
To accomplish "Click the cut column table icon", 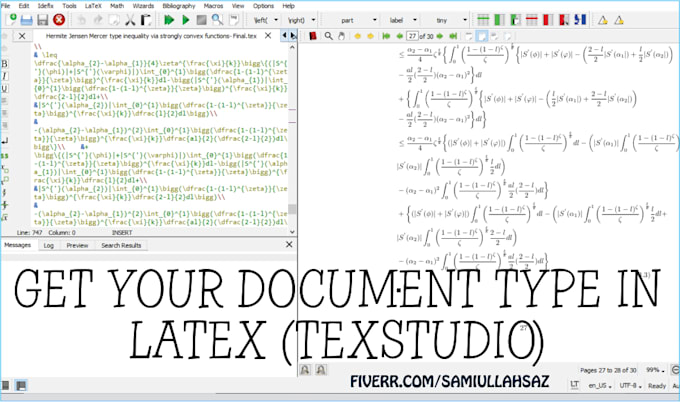I will (564, 20).
